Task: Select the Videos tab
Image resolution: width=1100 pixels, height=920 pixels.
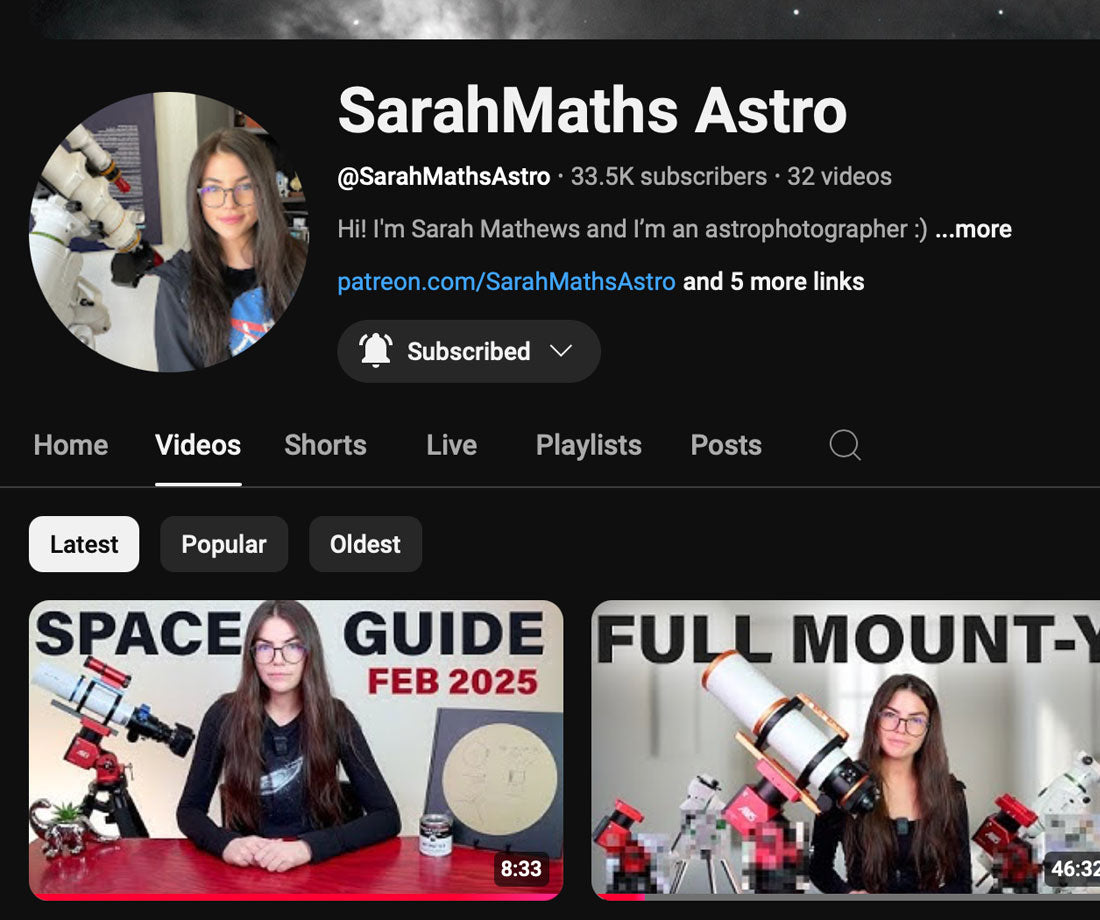Action: point(198,445)
